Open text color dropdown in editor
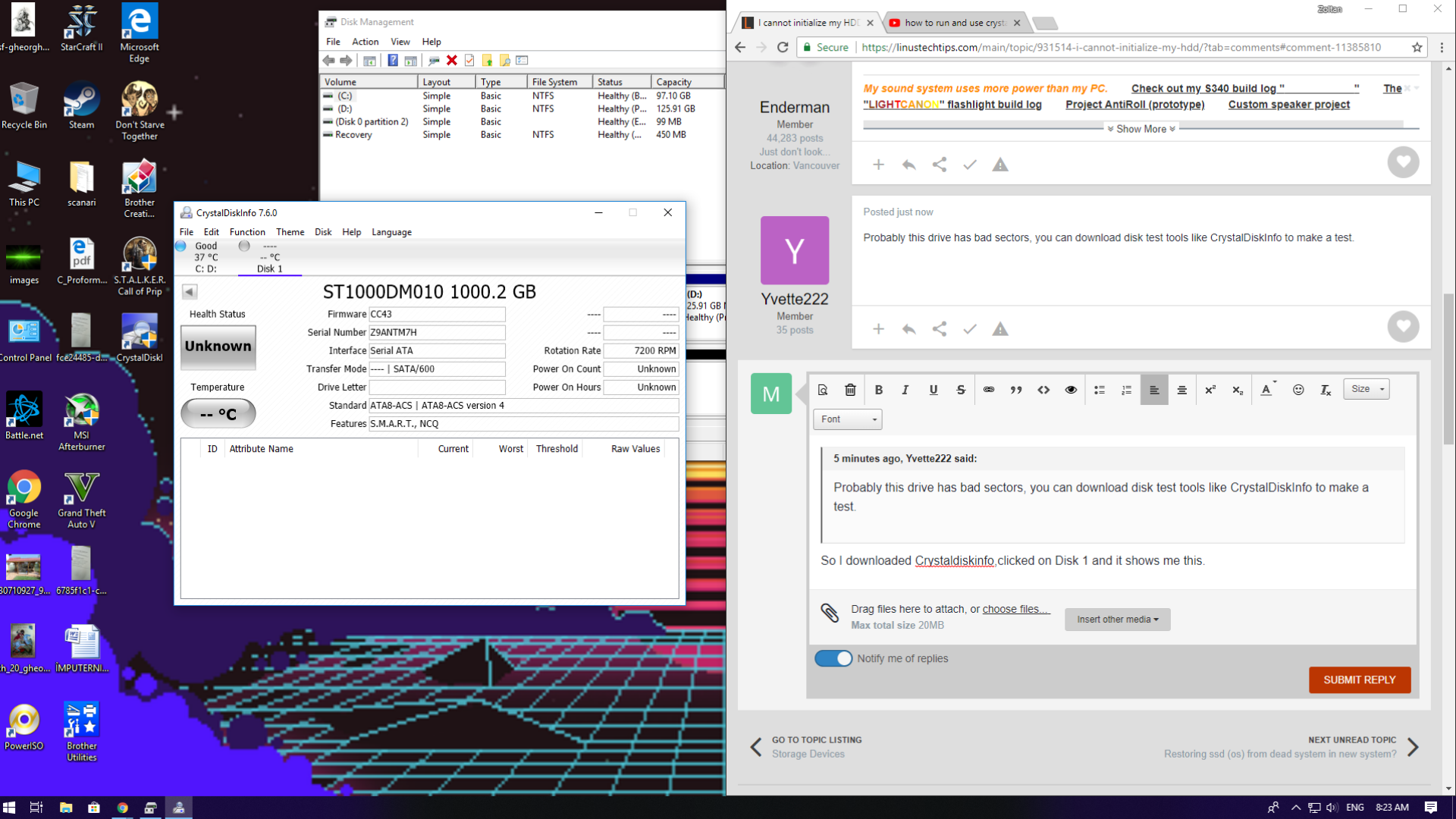Screen dimensions: 1456x819 (1268, 390)
